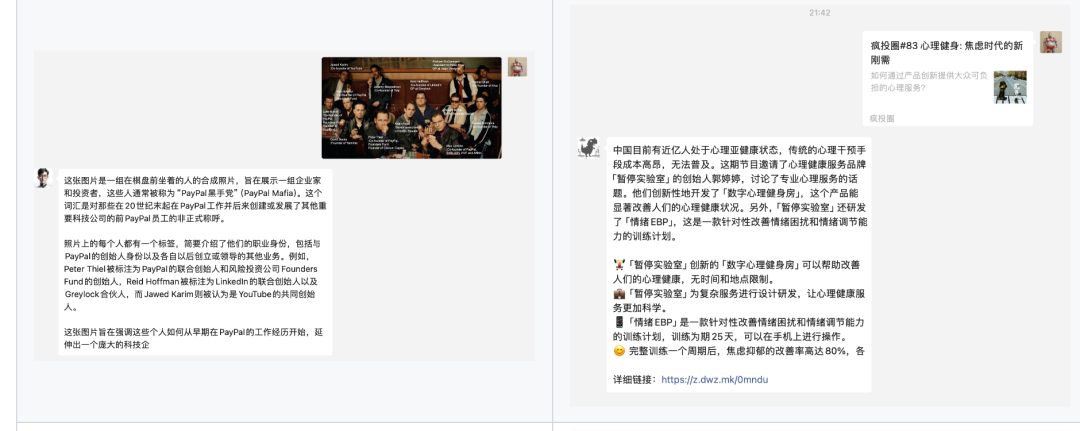The width and height of the screenshot is (1080, 431).
Task: Click the 详细链接 label in summary message
Action: point(636,379)
